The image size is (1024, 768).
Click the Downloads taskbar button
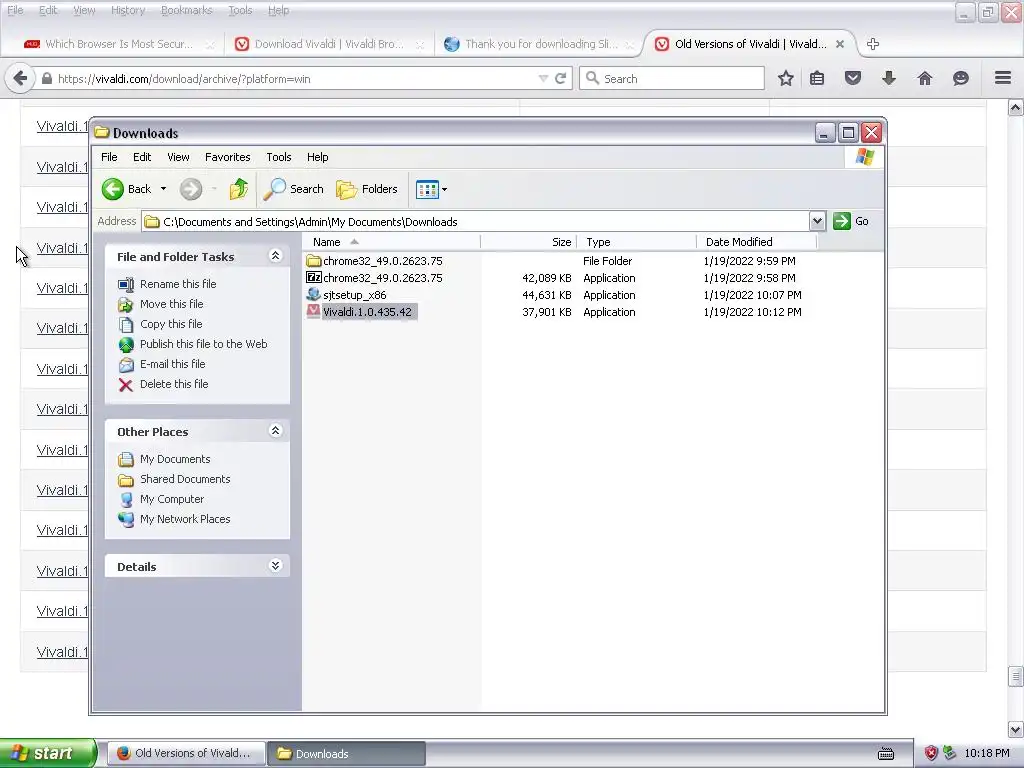[x=346, y=754]
